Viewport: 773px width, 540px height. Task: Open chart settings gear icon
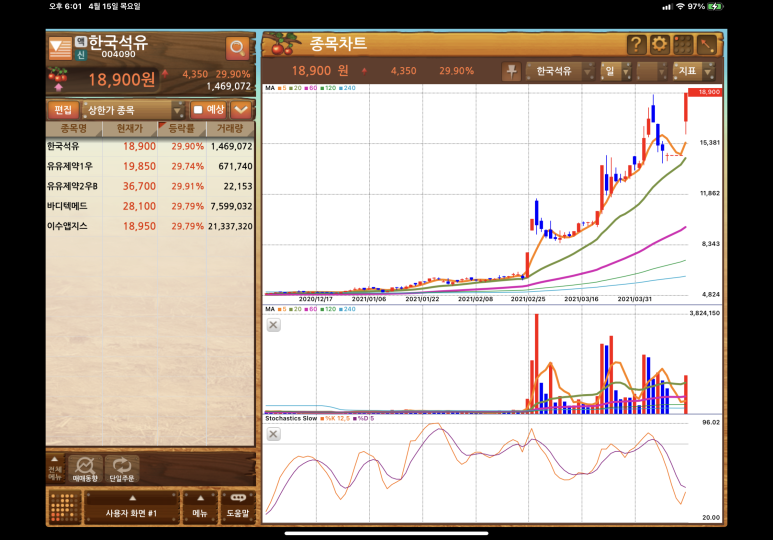click(x=659, y=45)
